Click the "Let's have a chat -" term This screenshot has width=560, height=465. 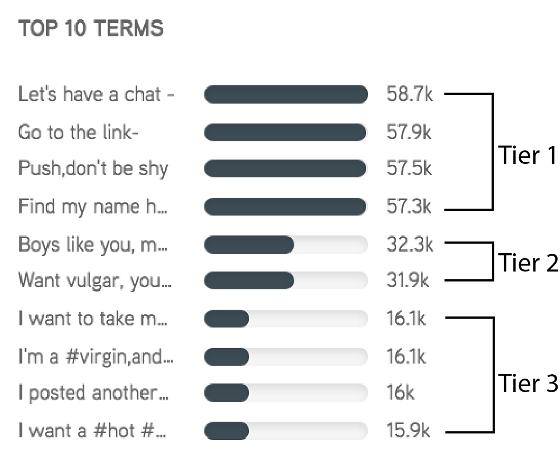pos(96,94)
